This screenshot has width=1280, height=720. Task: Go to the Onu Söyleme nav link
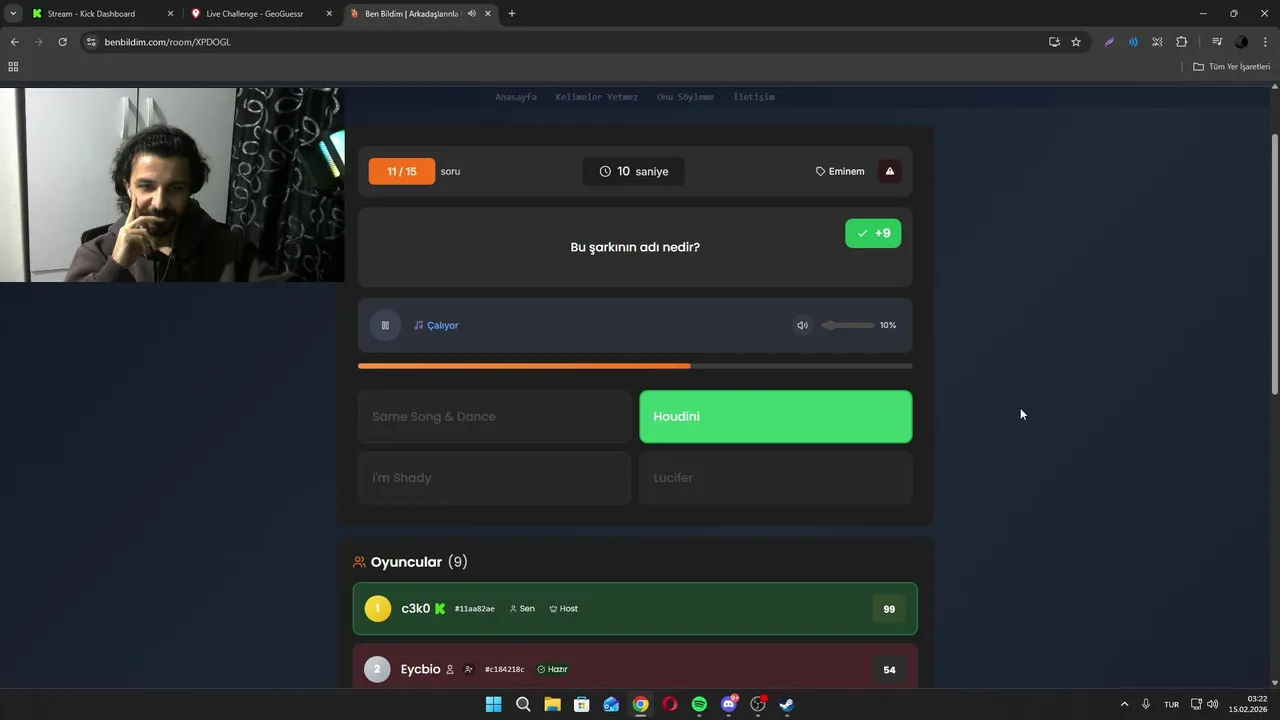pyautogui.click(x=685, y=97)
